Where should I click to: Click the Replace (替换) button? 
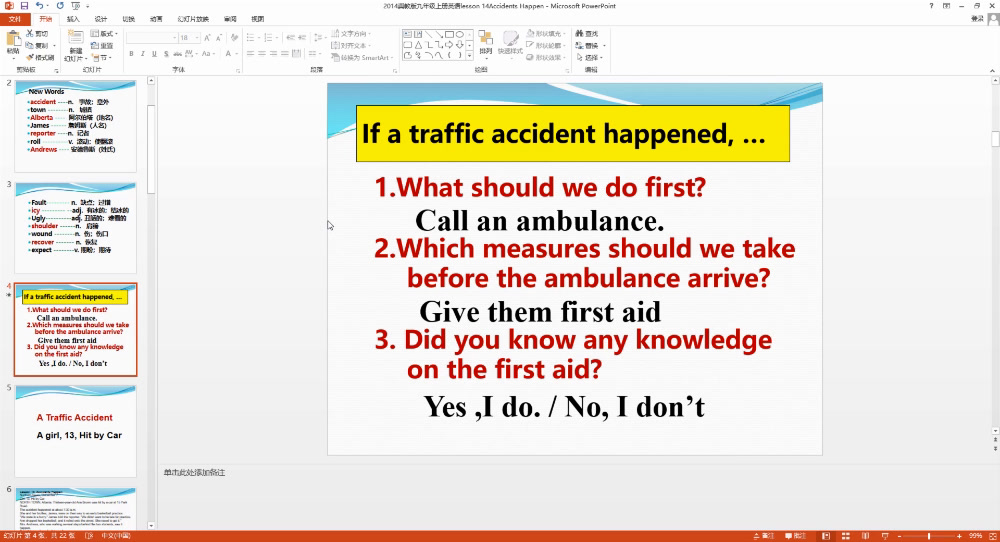pos(591,45)
